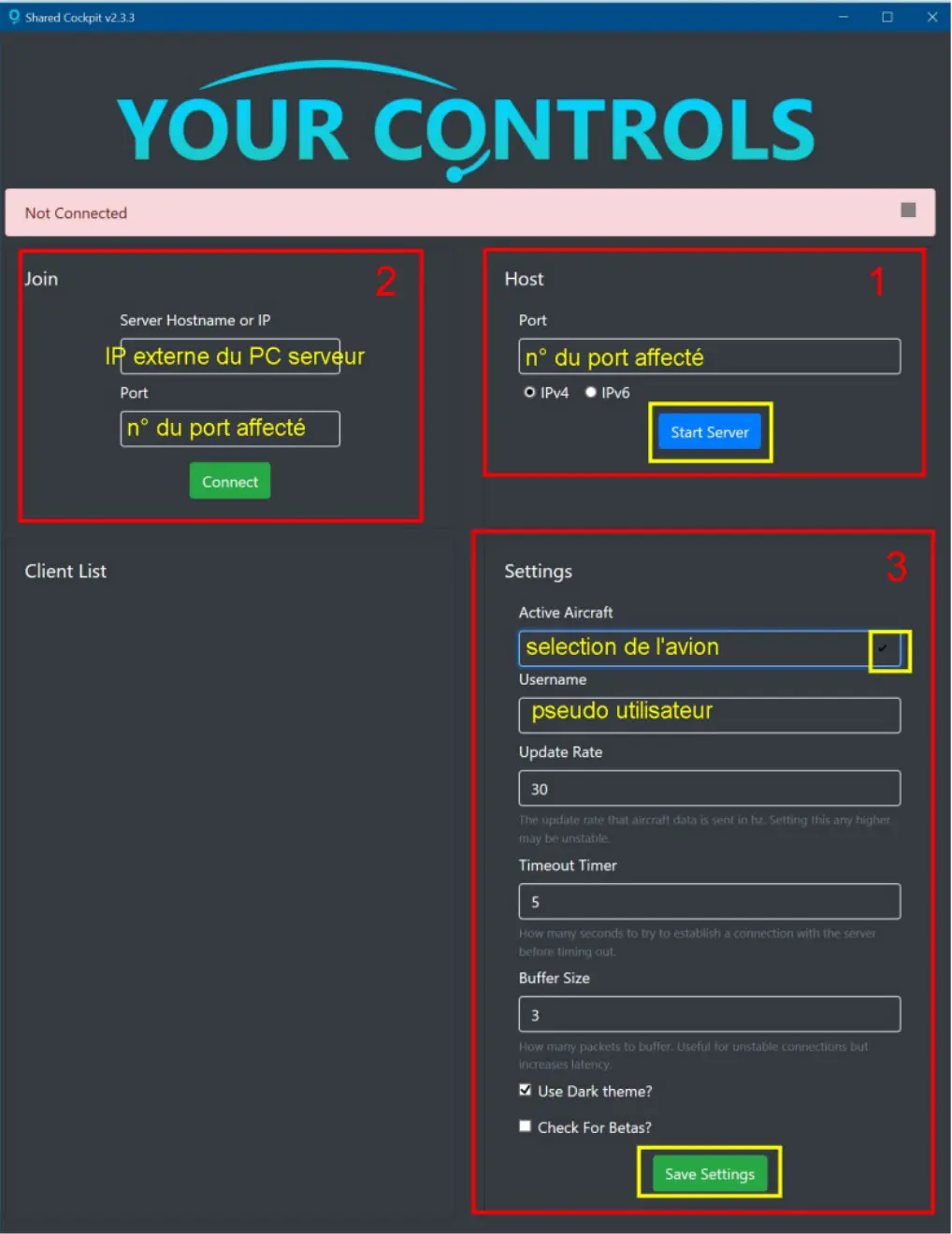Click the Update Rate label
Image resolution: width=952 pixels, height=1234 pixels.
[560, 752]
